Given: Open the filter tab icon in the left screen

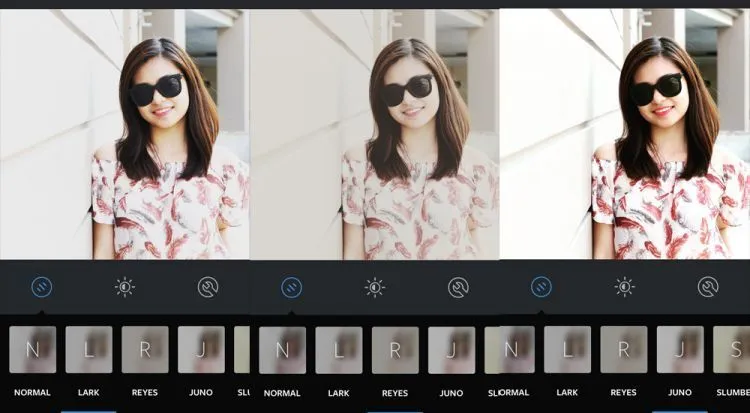Looking at the screenshot, I should tap(42, 287).
